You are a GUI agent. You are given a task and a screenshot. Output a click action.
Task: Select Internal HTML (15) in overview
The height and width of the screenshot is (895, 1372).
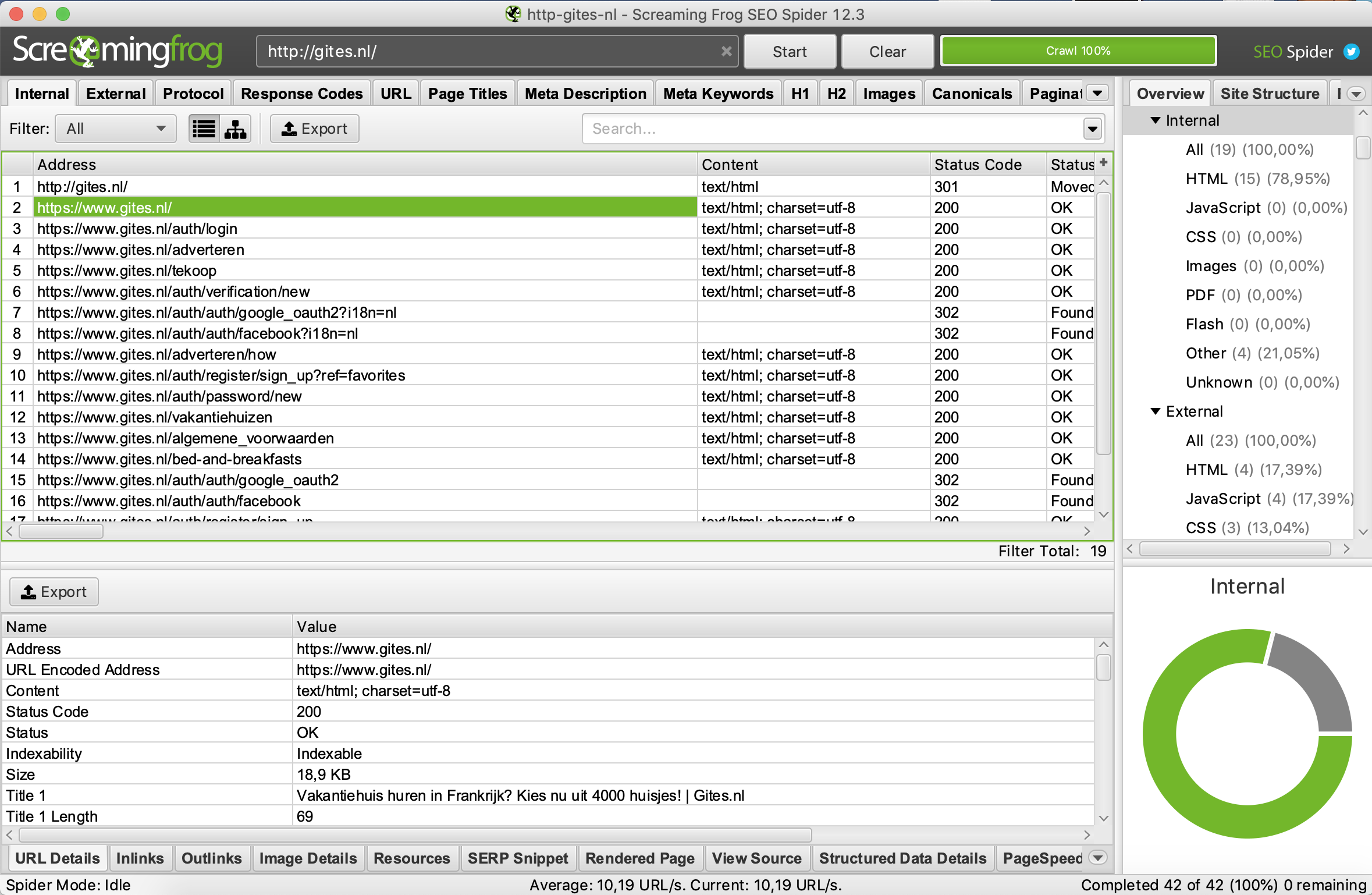click(x=1257, y=179)
